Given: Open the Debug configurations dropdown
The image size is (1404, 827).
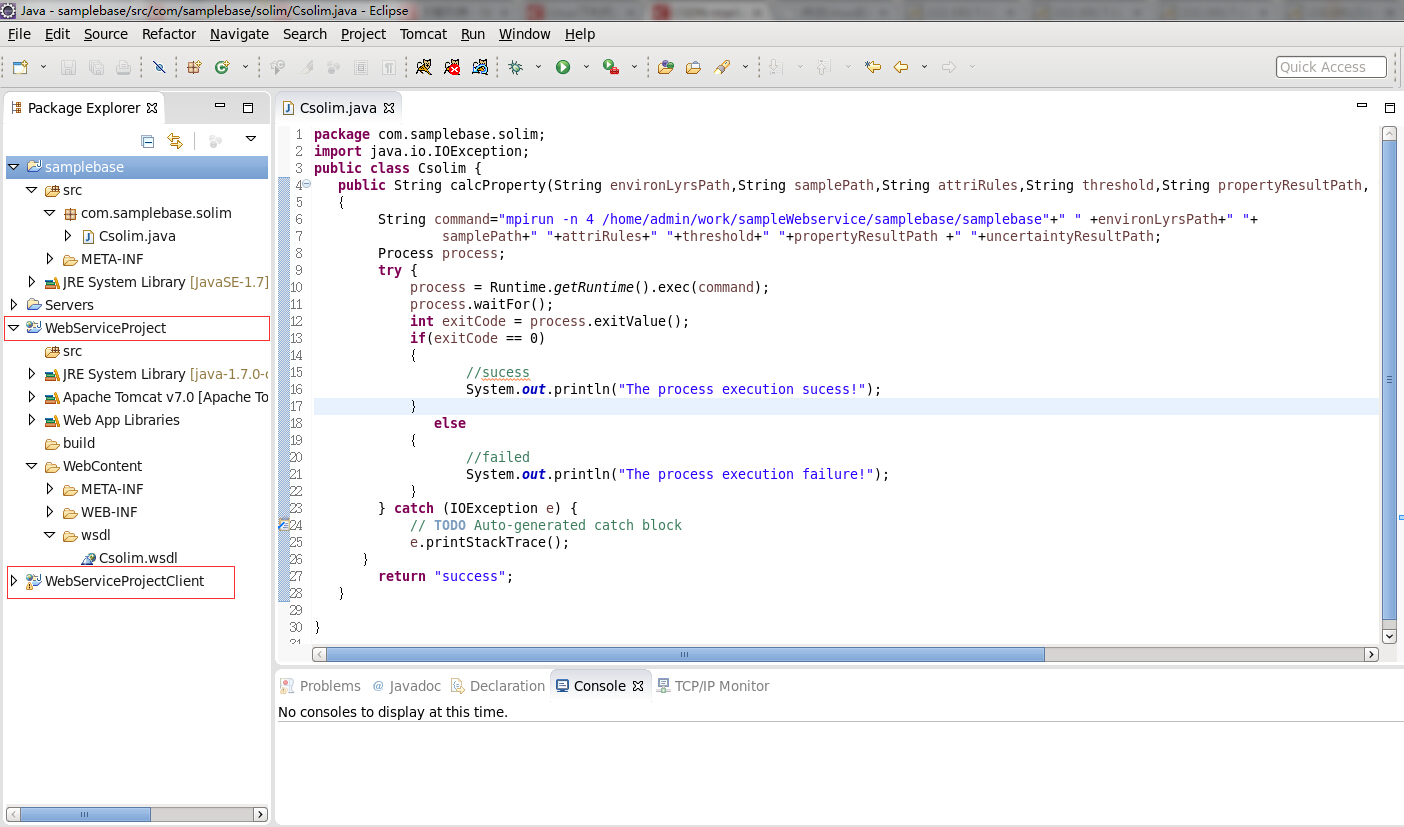Looking at the screenshot, I should (x=538, y=67).
